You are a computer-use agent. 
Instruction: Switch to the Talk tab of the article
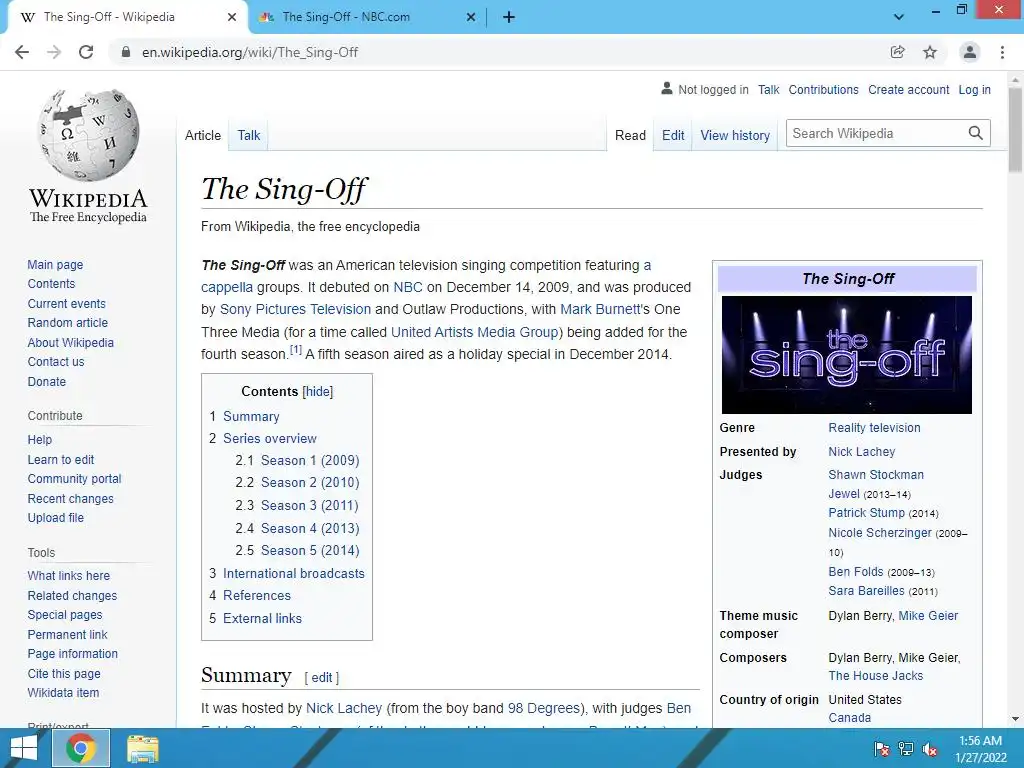click(x=249, y=135)
